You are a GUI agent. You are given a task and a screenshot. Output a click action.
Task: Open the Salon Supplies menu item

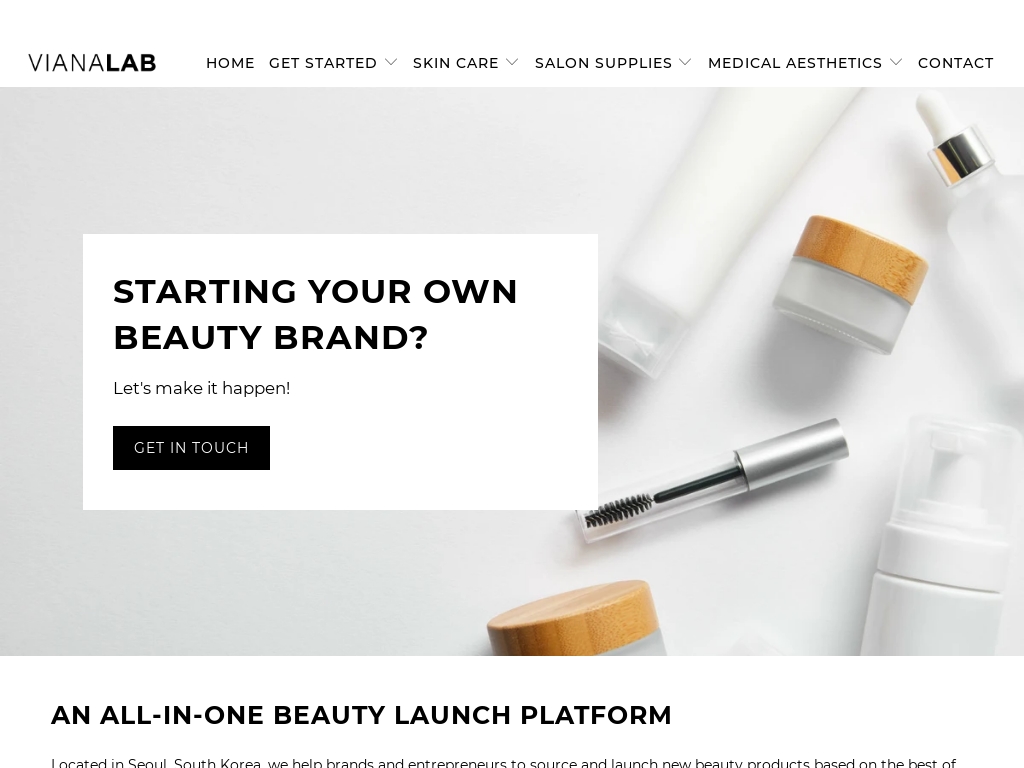pyautogui.click(x=603, y=63)
